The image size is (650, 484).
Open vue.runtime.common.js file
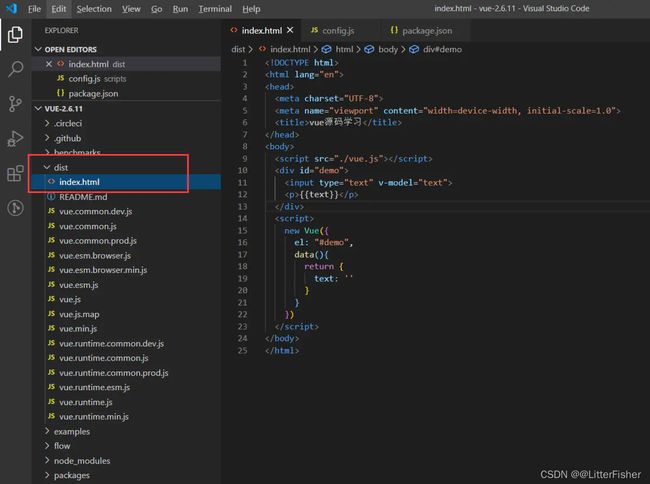coord(104,358)
